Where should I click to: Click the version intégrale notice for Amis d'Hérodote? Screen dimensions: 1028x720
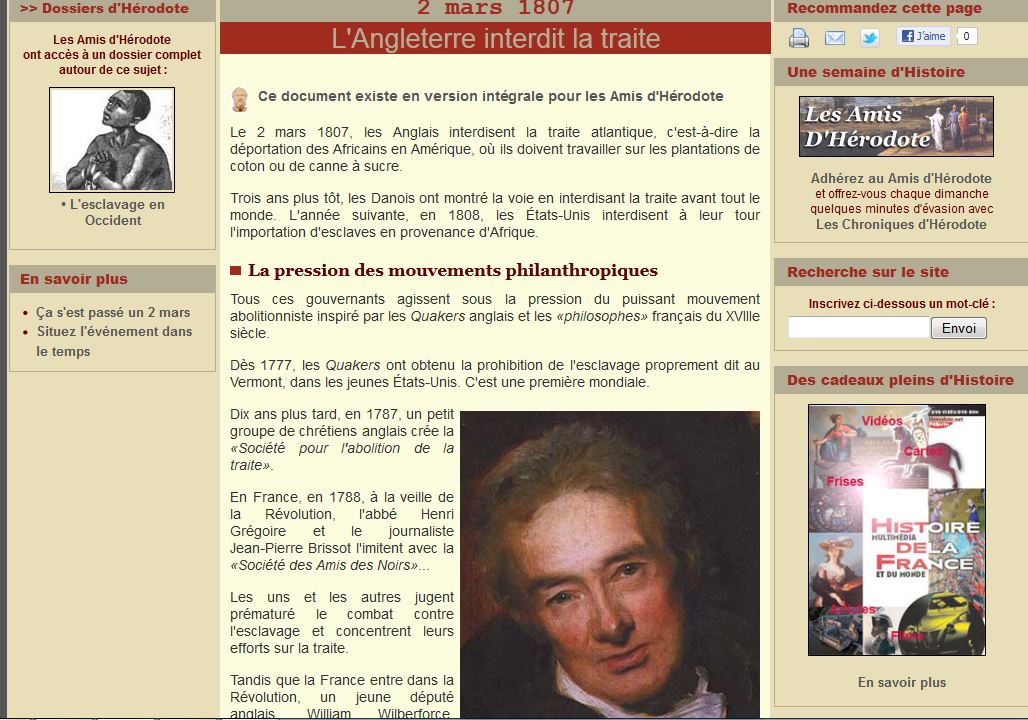coord(490,96)
